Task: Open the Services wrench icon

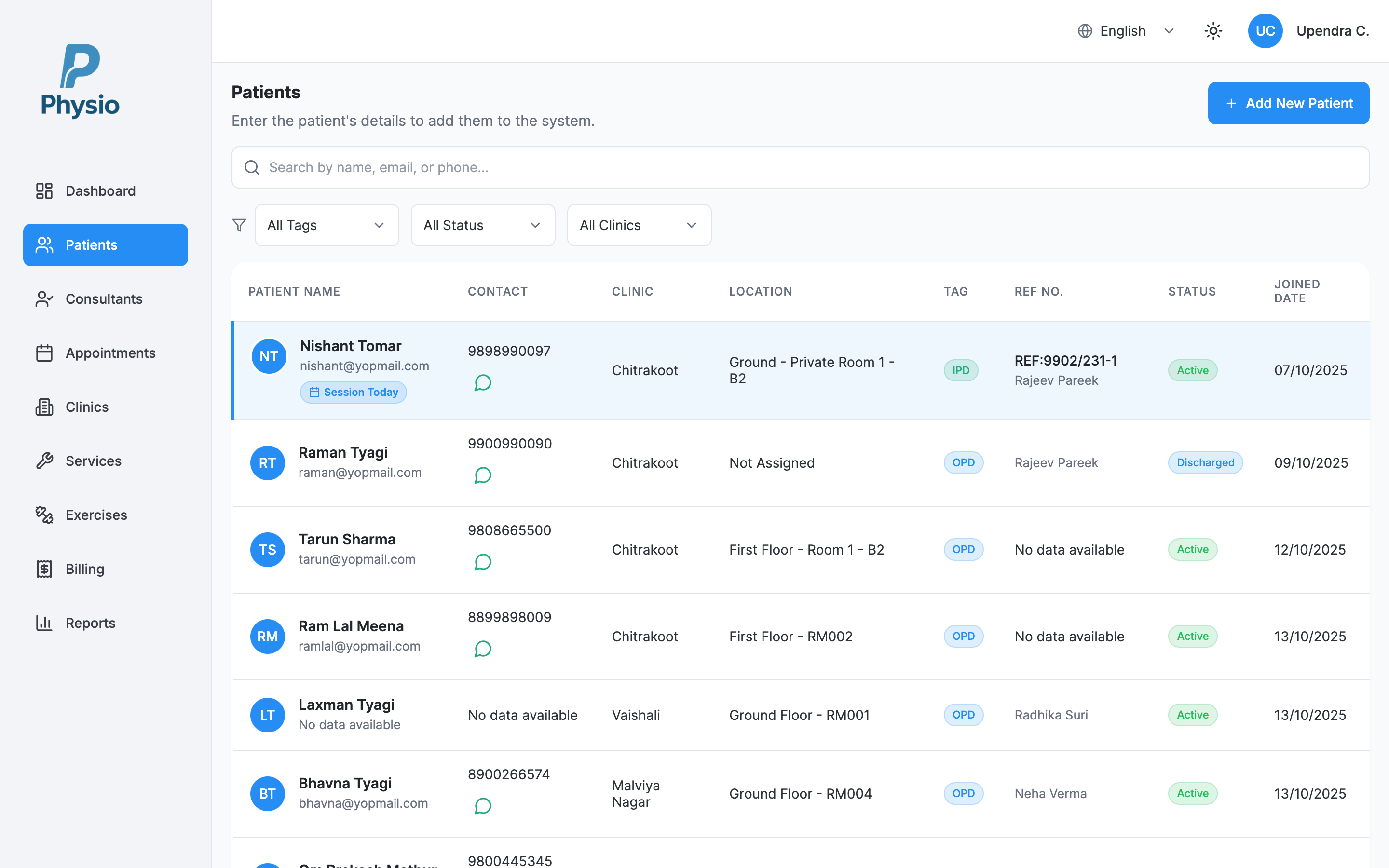Action: 43,461
